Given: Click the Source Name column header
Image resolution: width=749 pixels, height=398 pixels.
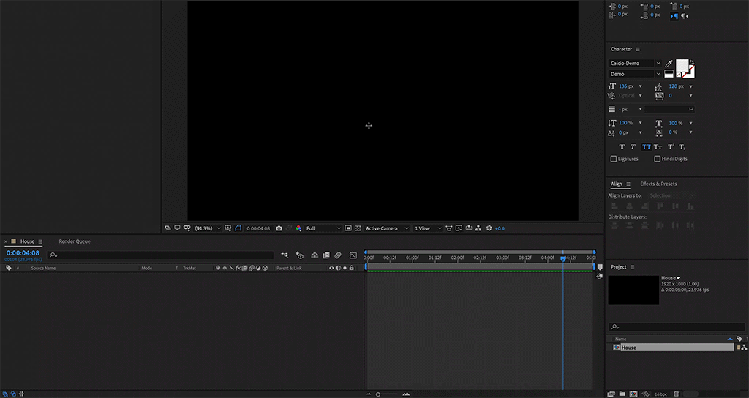Looking at the screenshot, I should pyautogui.click(x=43, y=268).
